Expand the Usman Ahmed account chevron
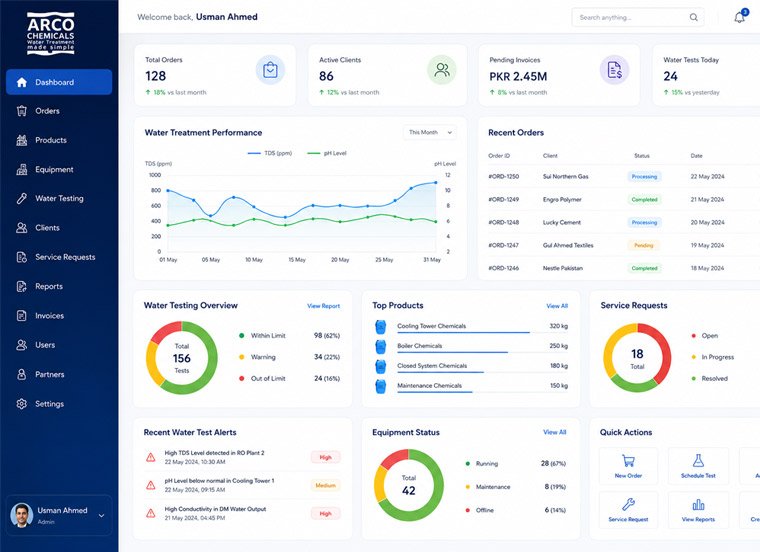This screenshot has width=760, height=552. 101,516
